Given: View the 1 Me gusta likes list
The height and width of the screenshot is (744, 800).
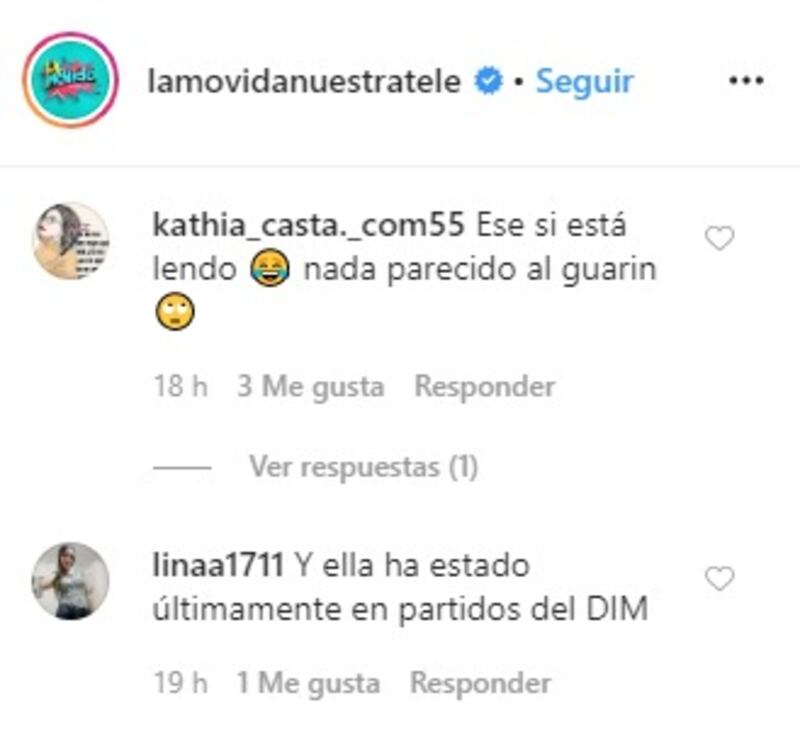Looking at the screenshot, I should coord(309,683).
